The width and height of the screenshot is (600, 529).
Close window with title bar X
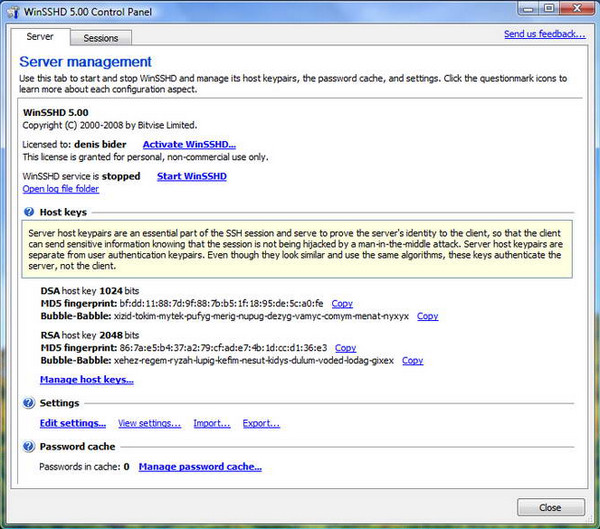577,8
